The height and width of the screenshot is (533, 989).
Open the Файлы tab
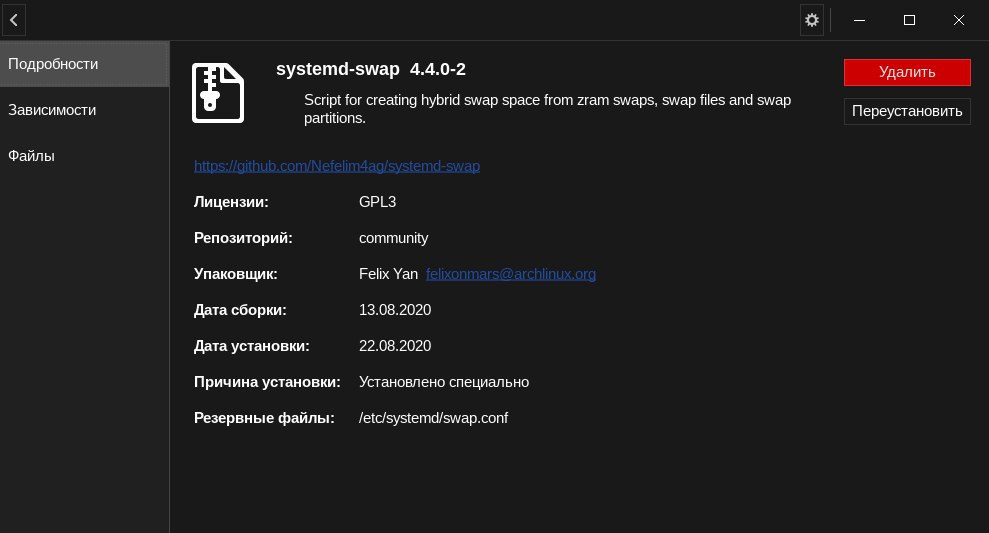[x=85, y=156]
